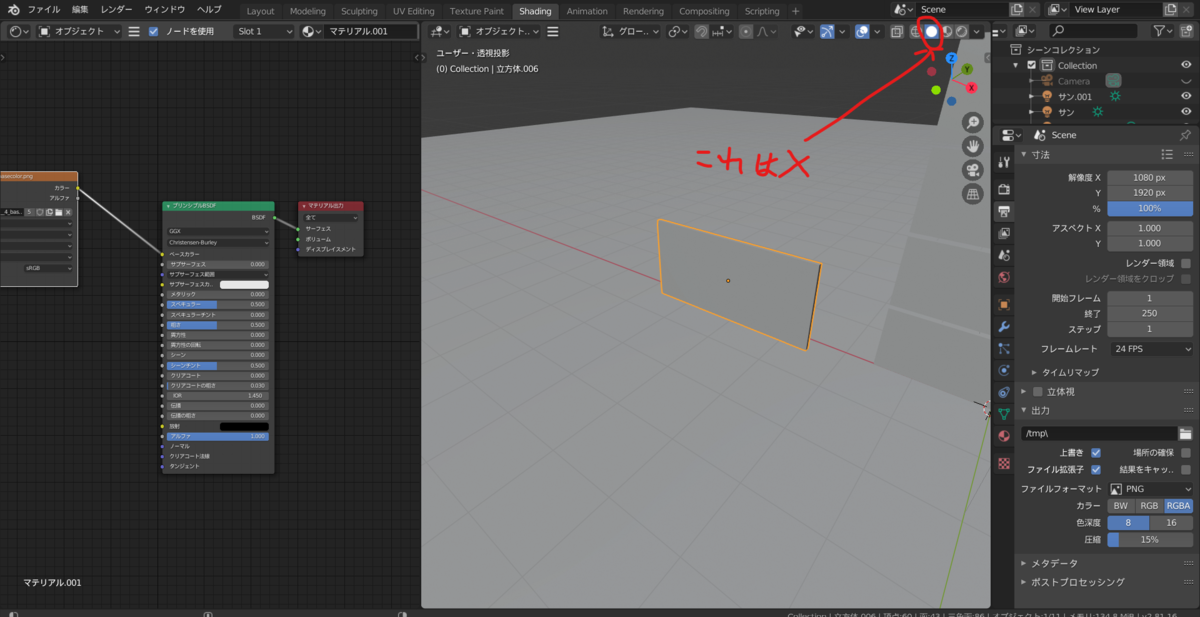Switch to the Compositing workspace tab
1200x617 pixels.
(x=704, y=11)
